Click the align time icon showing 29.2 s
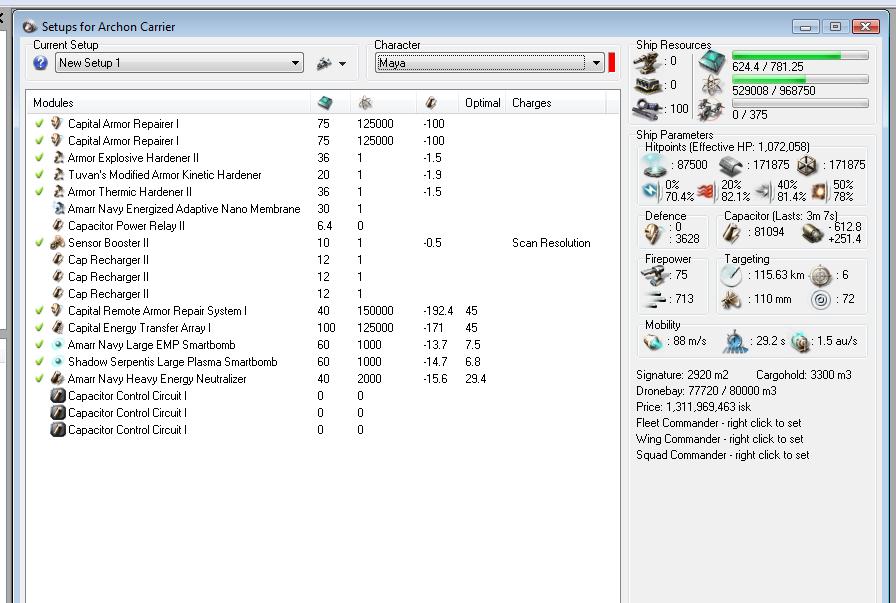This screenshot has height=603, width=896. coord(734,341)
